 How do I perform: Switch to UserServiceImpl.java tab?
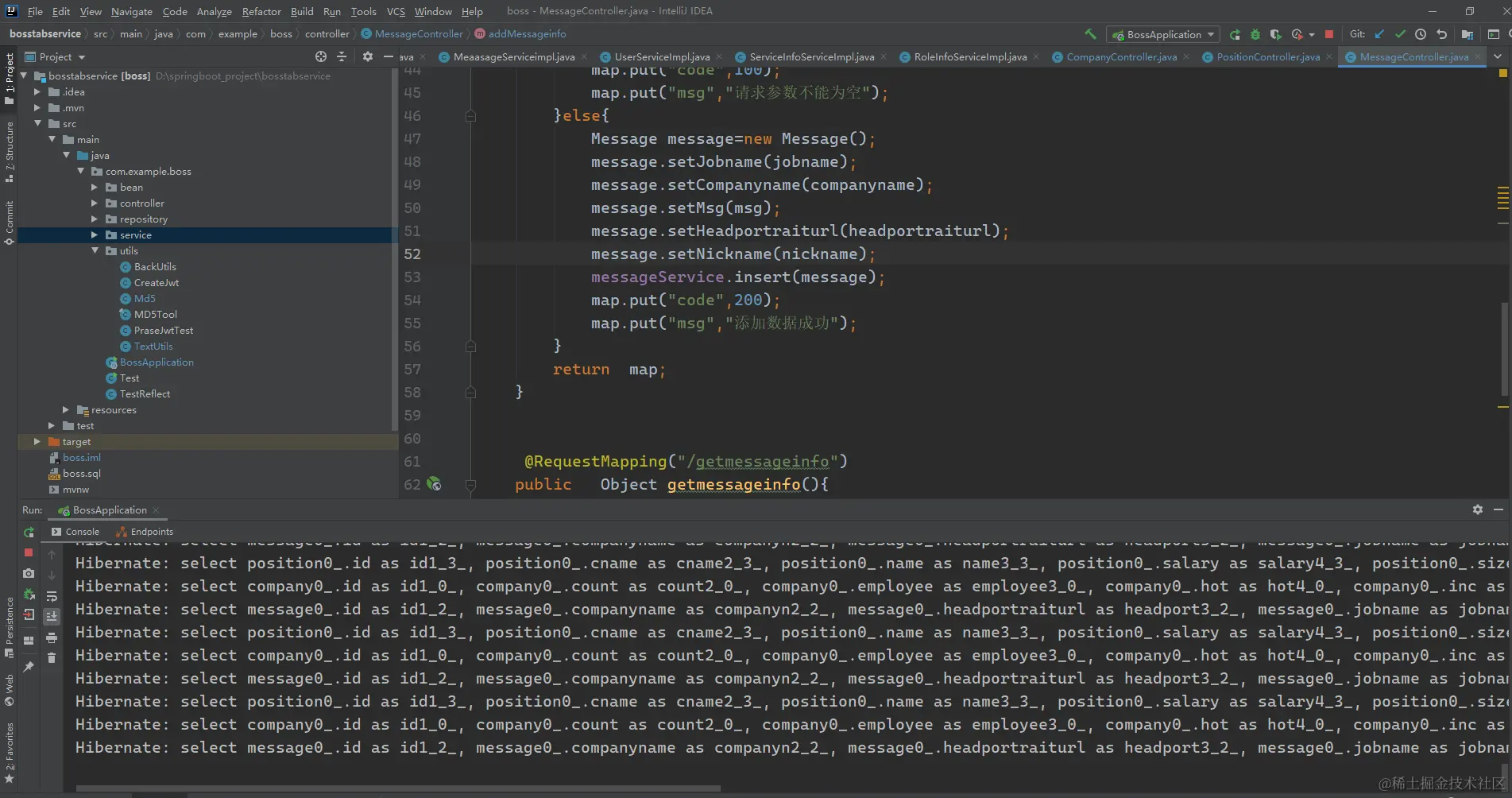click(662, 56)
